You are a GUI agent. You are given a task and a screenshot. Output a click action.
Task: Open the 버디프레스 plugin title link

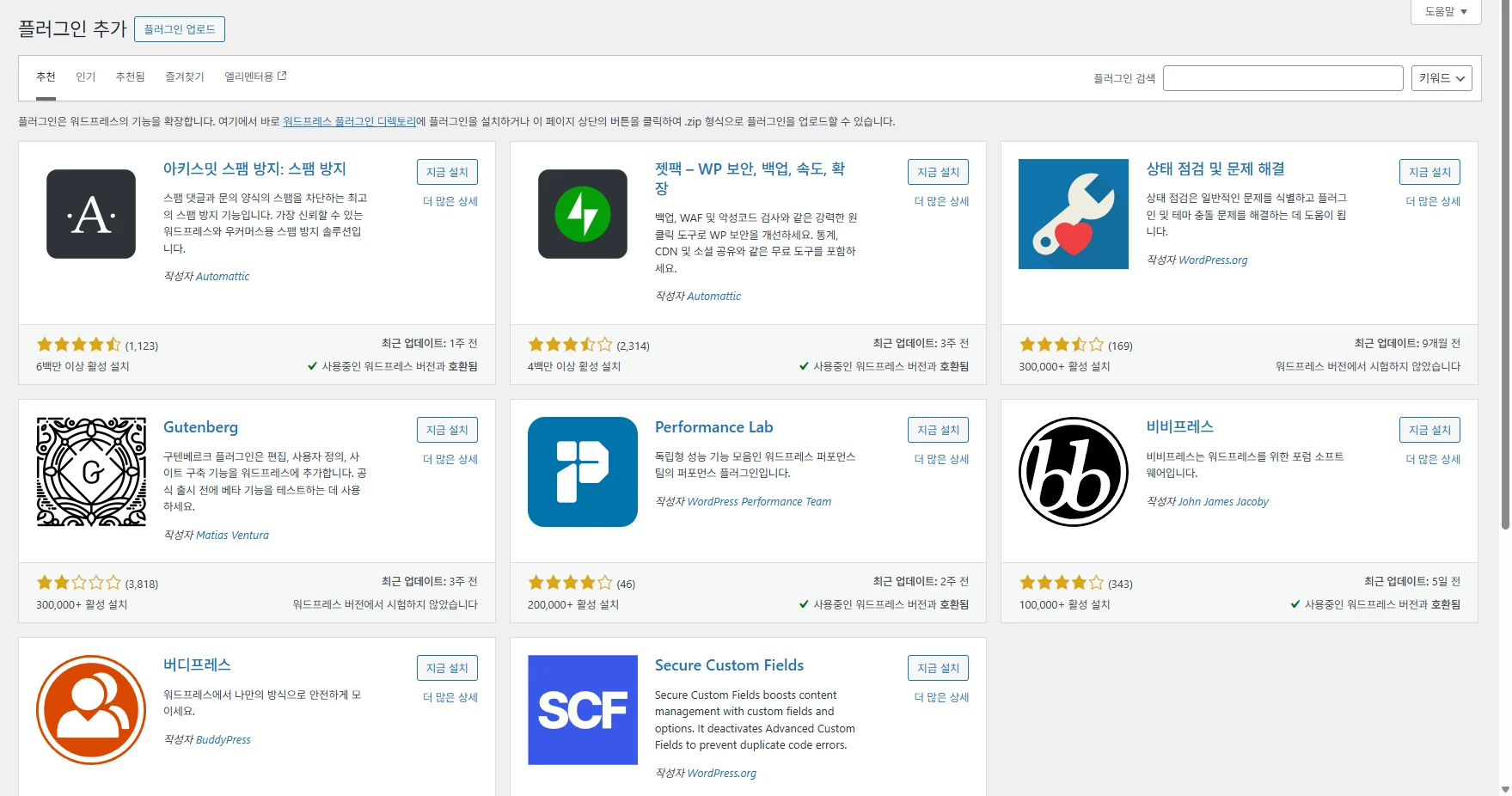(x=197, y=664)
